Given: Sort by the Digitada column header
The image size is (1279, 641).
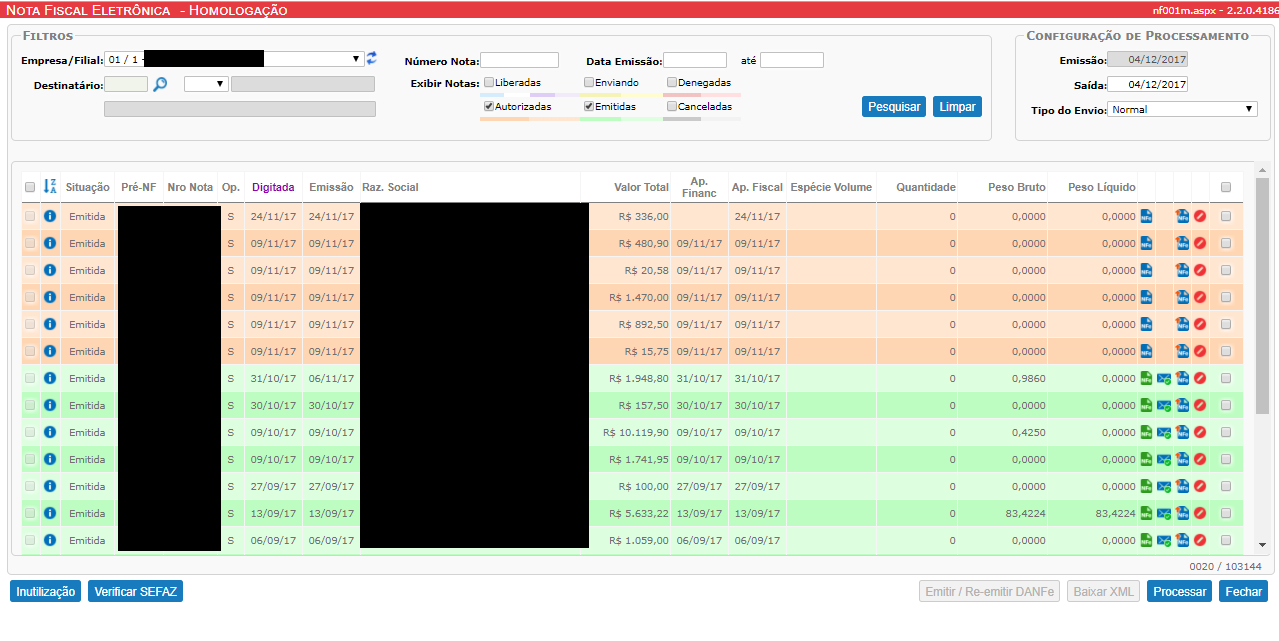Looking at the screenshot, I should point(273,187).
